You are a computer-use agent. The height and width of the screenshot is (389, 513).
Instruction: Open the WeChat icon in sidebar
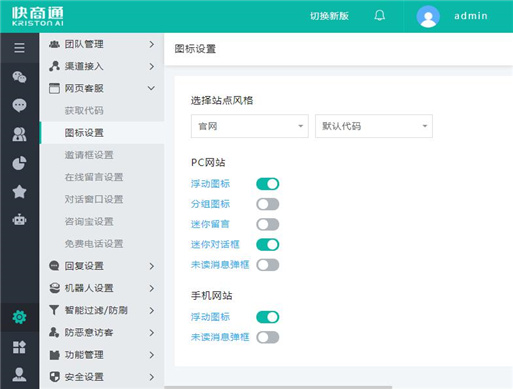[19, 77]
